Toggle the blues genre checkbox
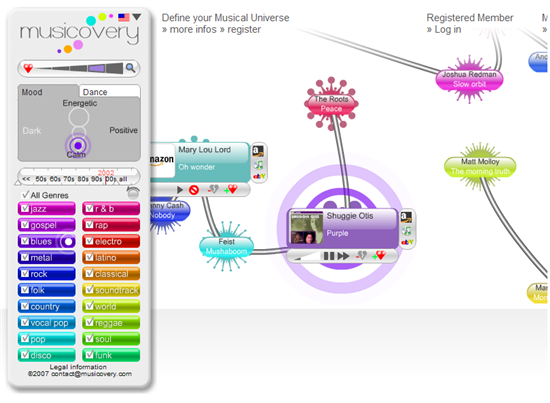 pyautogui.click(x=25, y=241)
